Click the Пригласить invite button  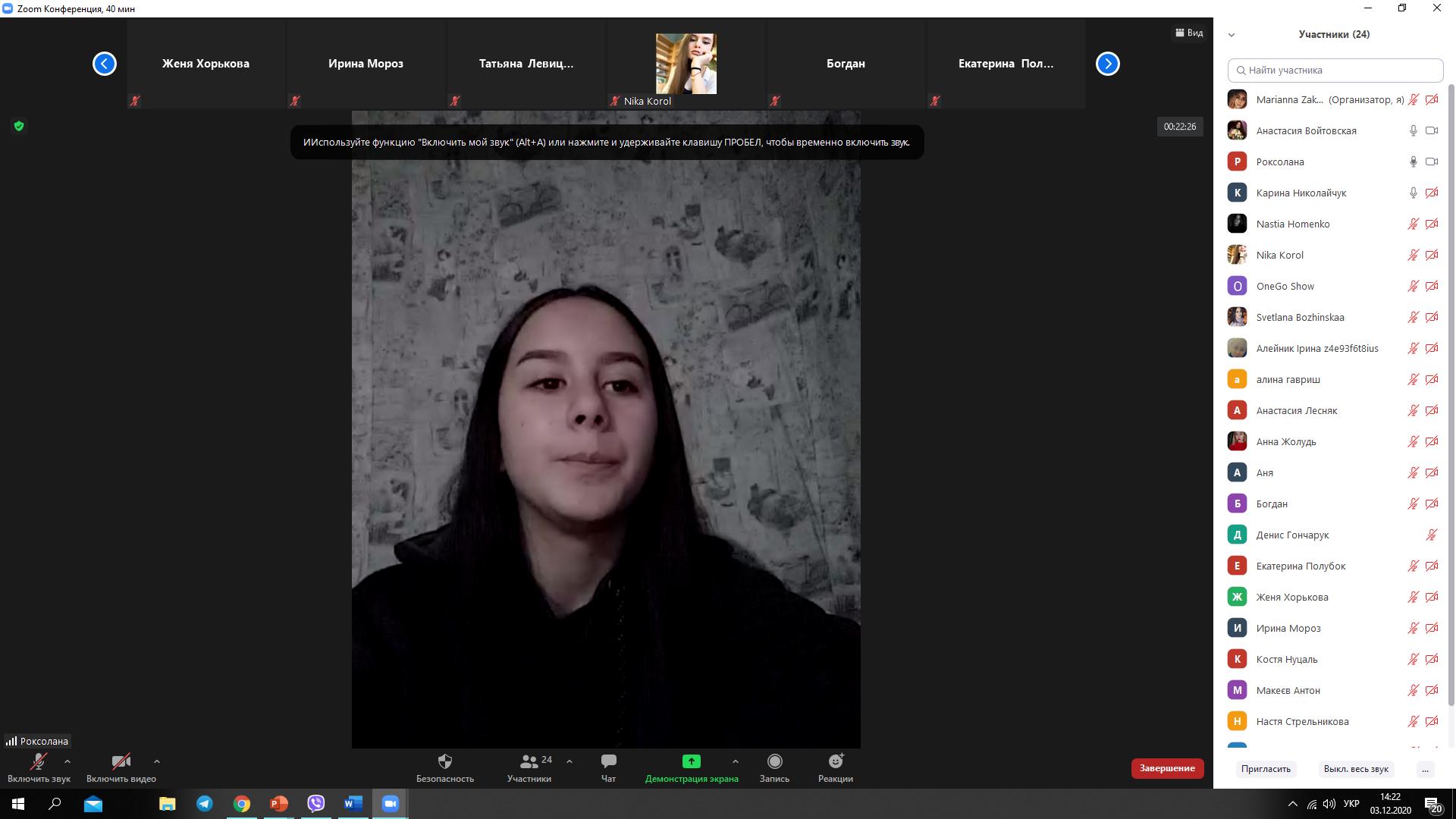1266,769
